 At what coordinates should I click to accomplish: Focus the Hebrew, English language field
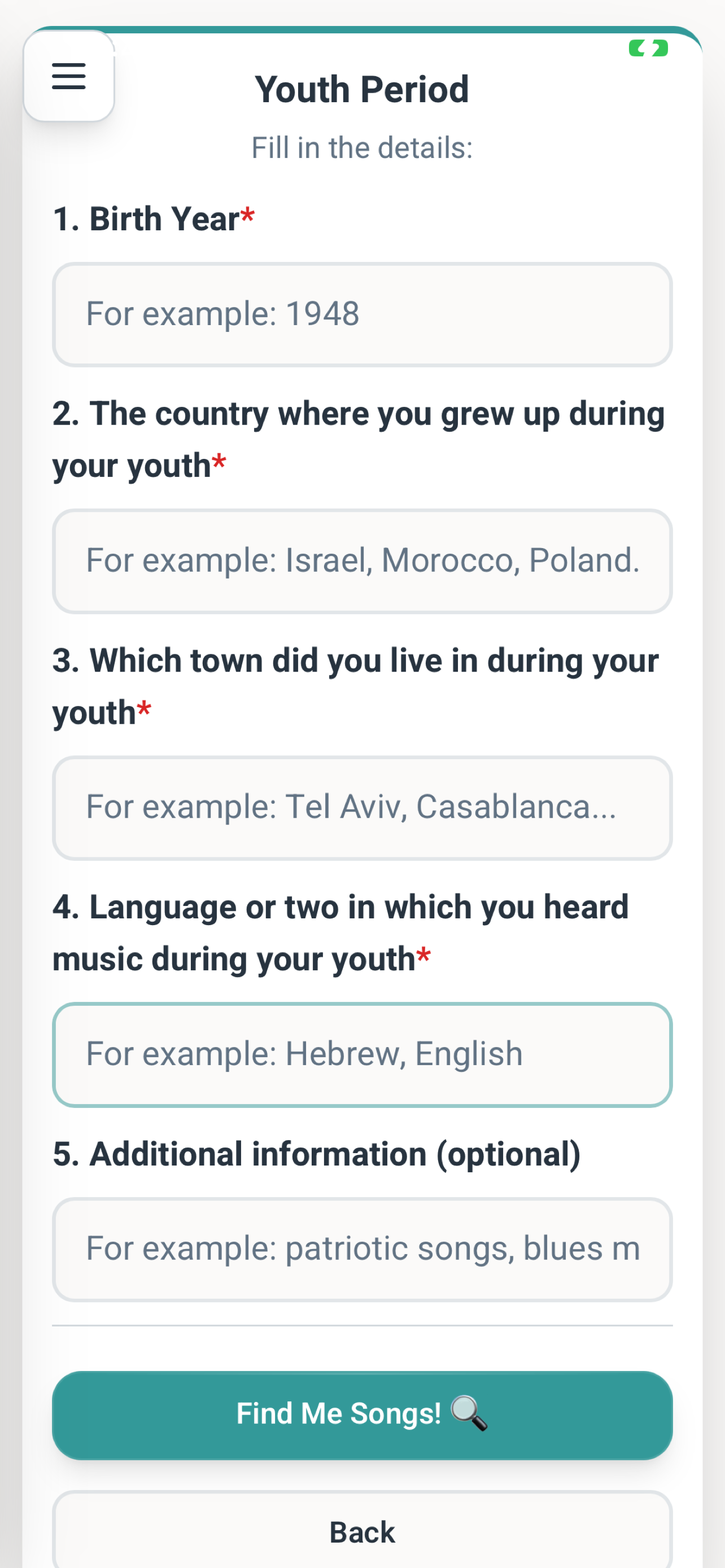point(362,1054)
